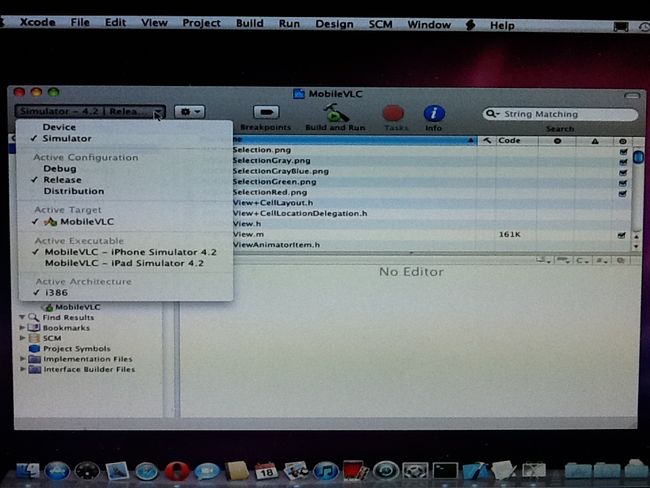This screenshot has width=650, height=488.
Task: Open iCal calendar from the Dock
Action: (266, 471)
